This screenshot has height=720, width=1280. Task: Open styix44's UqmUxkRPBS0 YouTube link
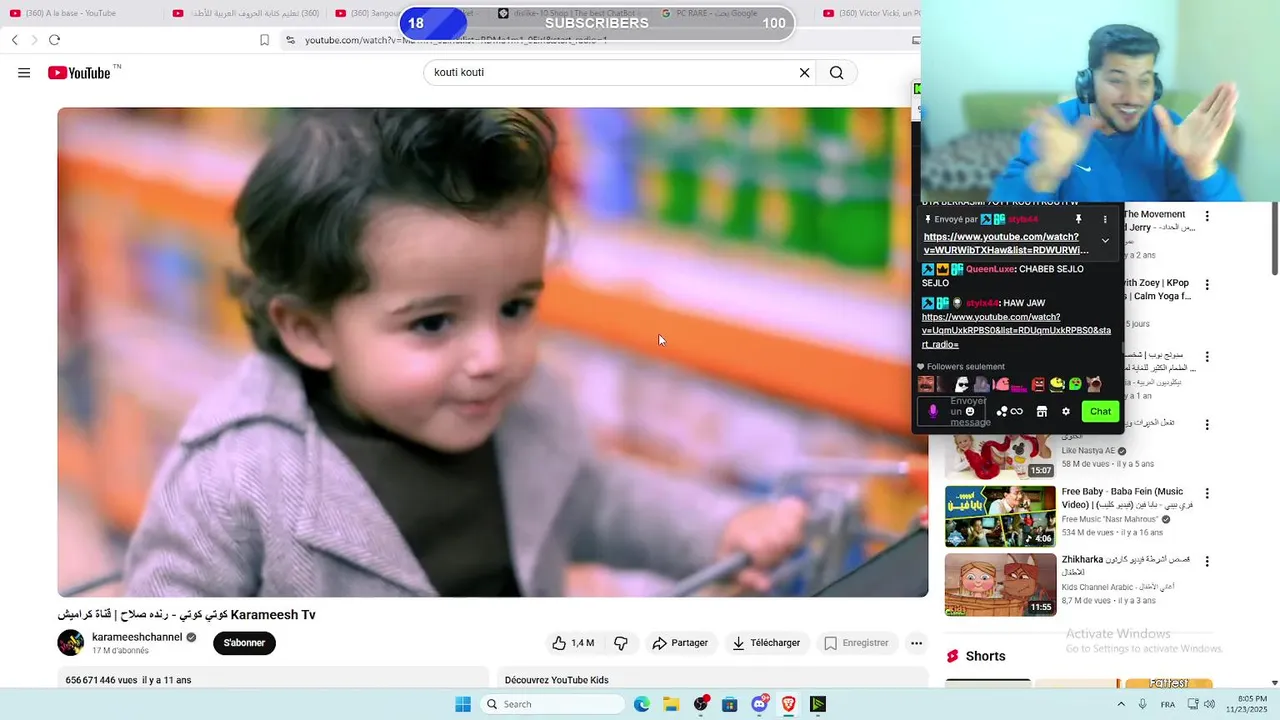[1016, 330]
